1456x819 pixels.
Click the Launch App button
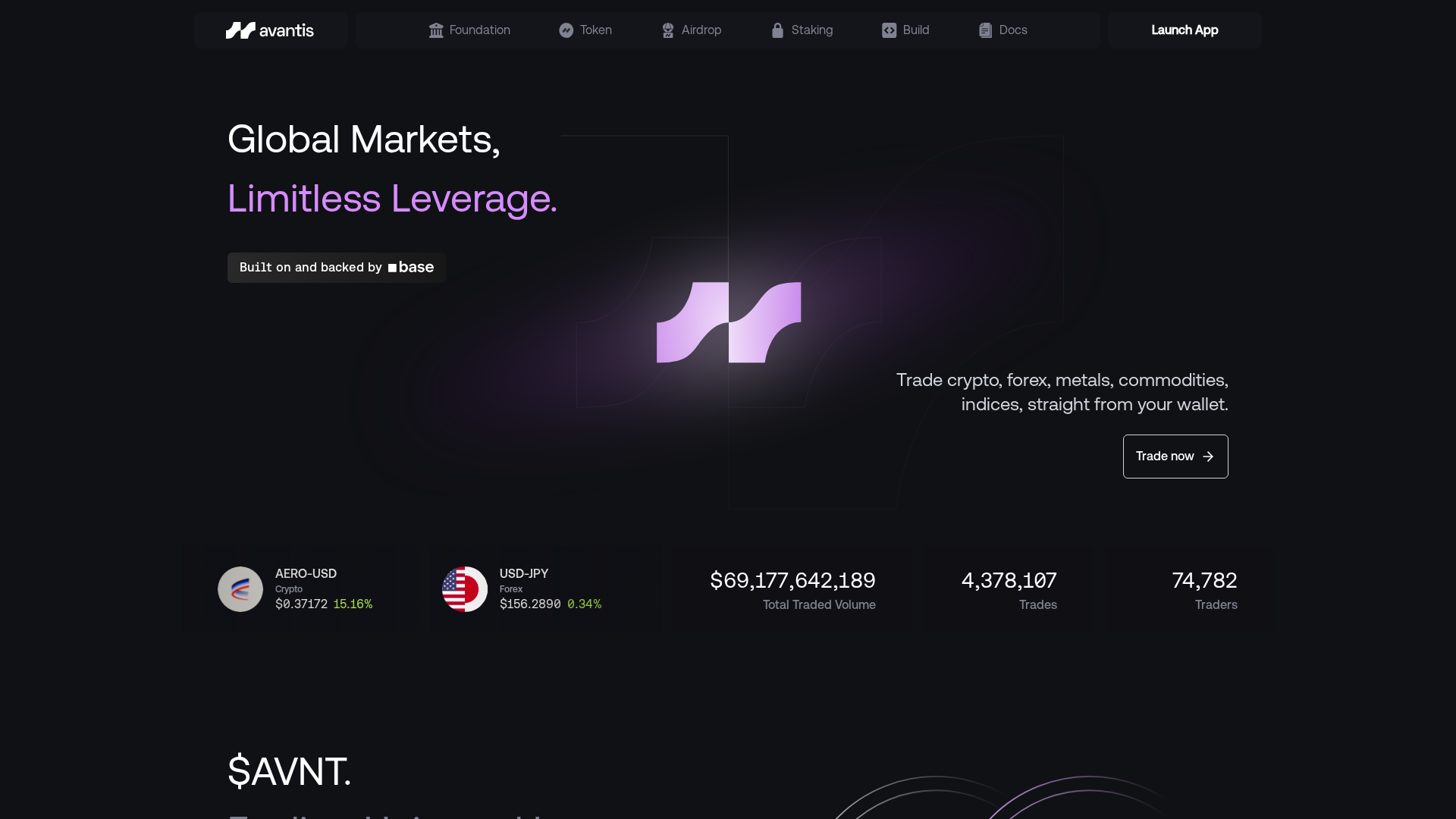tap(1185, 30)
